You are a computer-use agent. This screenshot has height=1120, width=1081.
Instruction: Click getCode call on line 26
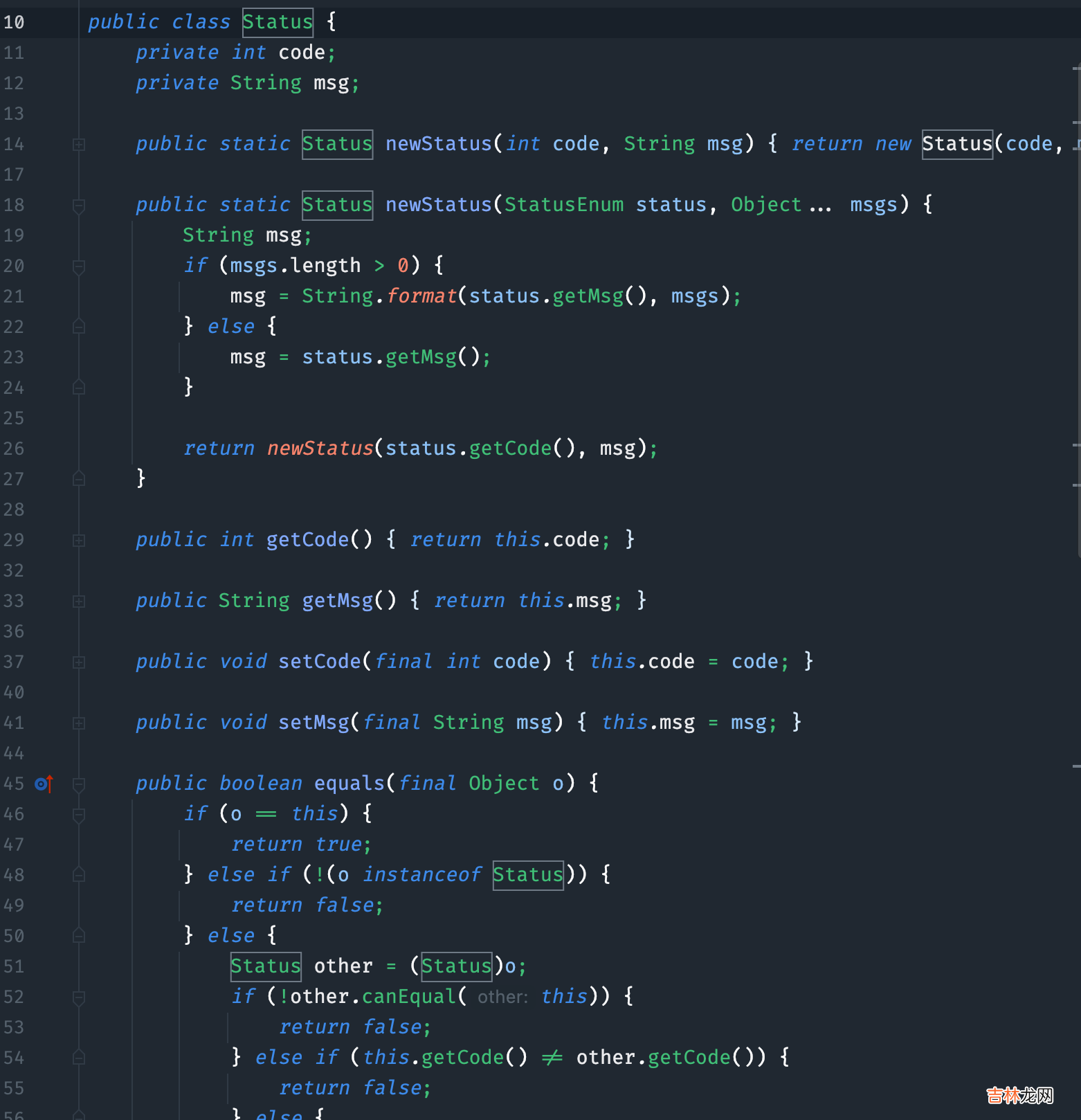click(x=511, y=449)
